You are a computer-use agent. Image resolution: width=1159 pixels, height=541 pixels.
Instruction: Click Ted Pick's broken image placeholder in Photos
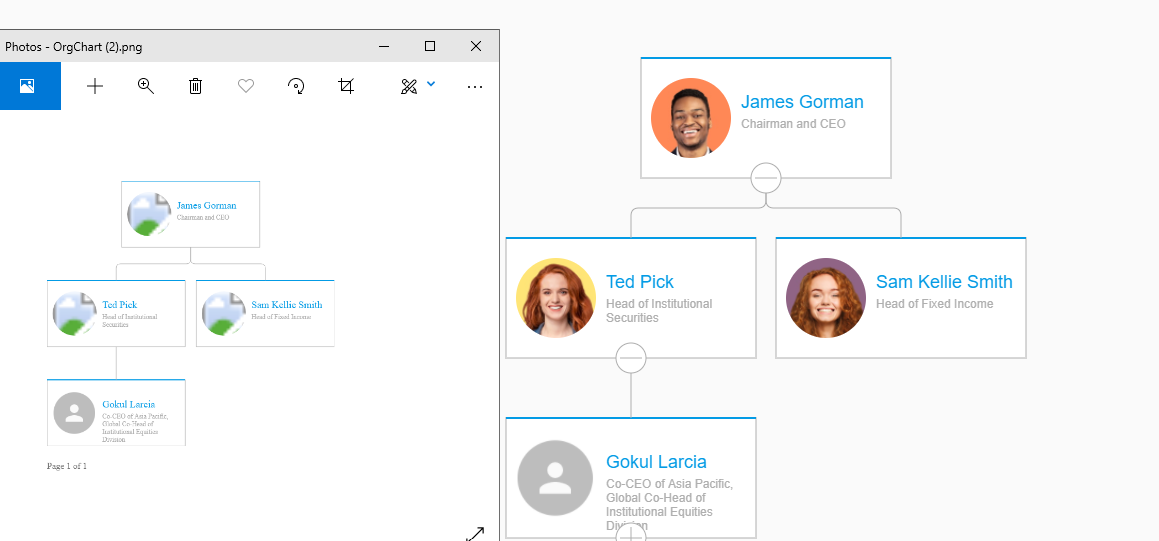click(x=75, y=313)
